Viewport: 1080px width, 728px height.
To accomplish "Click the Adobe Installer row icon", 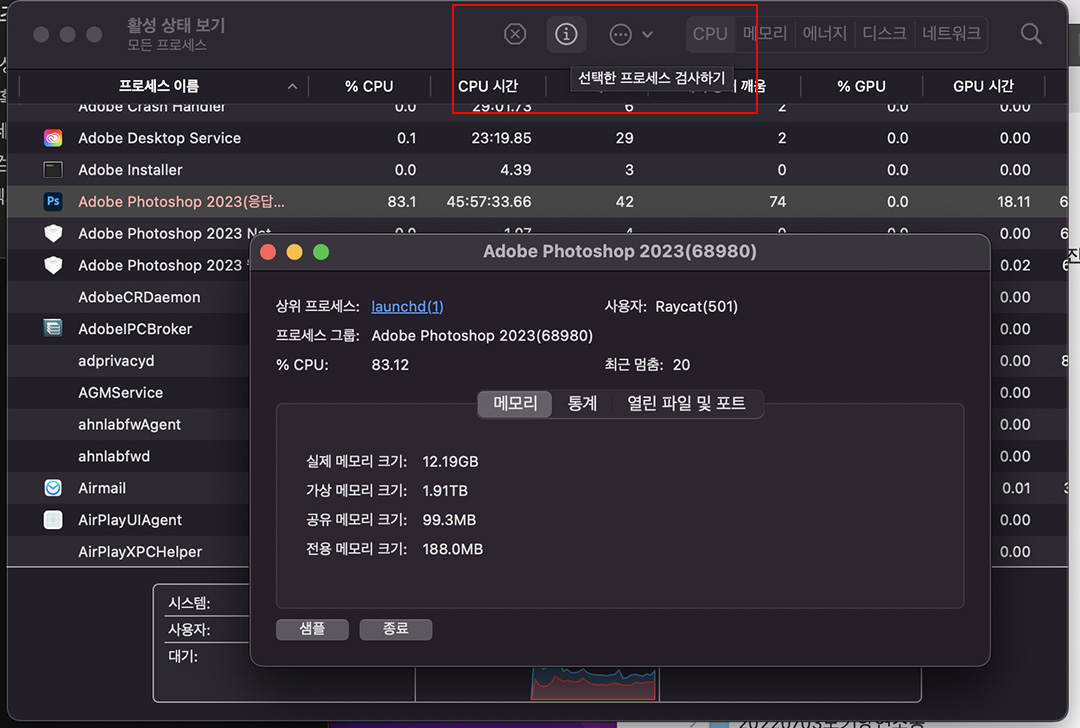I will (53, 169).
